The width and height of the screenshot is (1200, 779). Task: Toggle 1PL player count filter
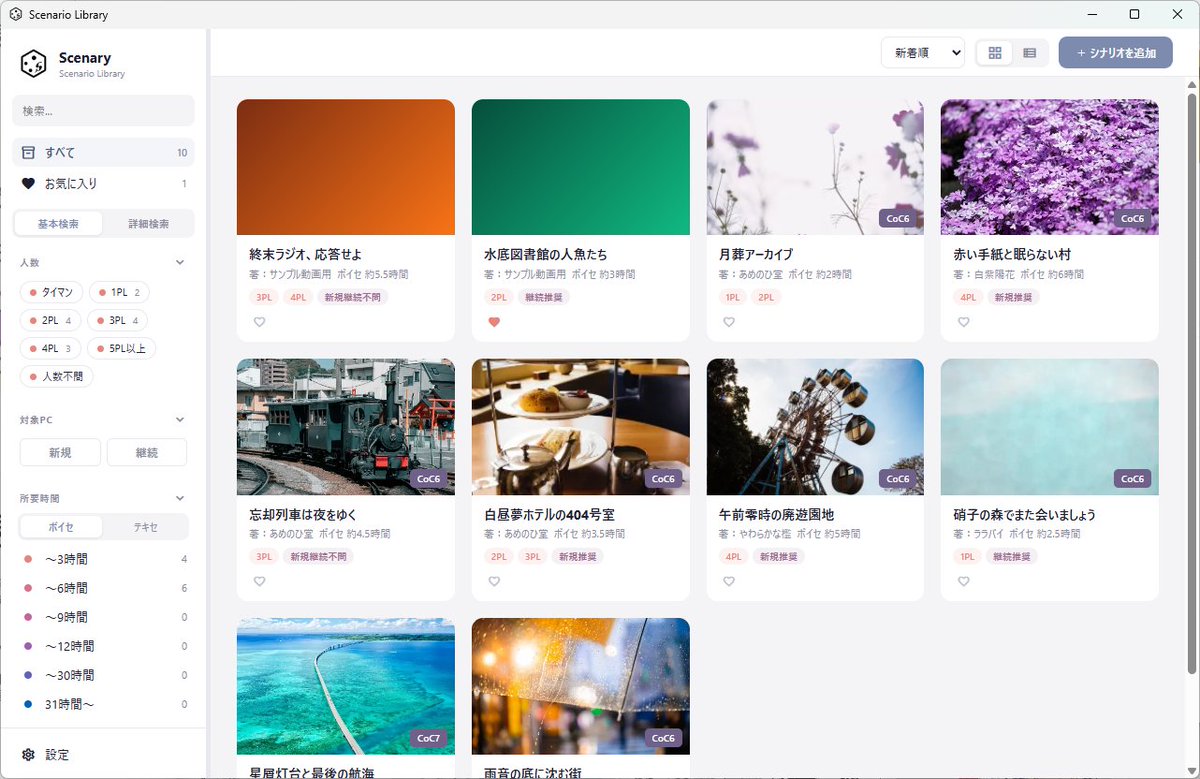tap(119, 292)
